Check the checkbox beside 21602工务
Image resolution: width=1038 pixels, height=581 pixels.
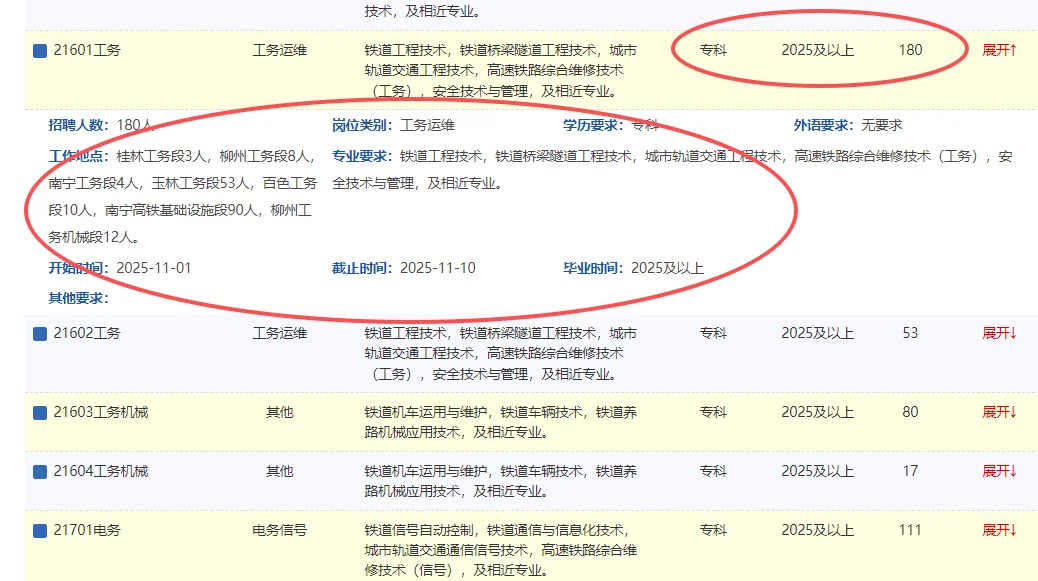pyautogui.click(x=38, y=331)
